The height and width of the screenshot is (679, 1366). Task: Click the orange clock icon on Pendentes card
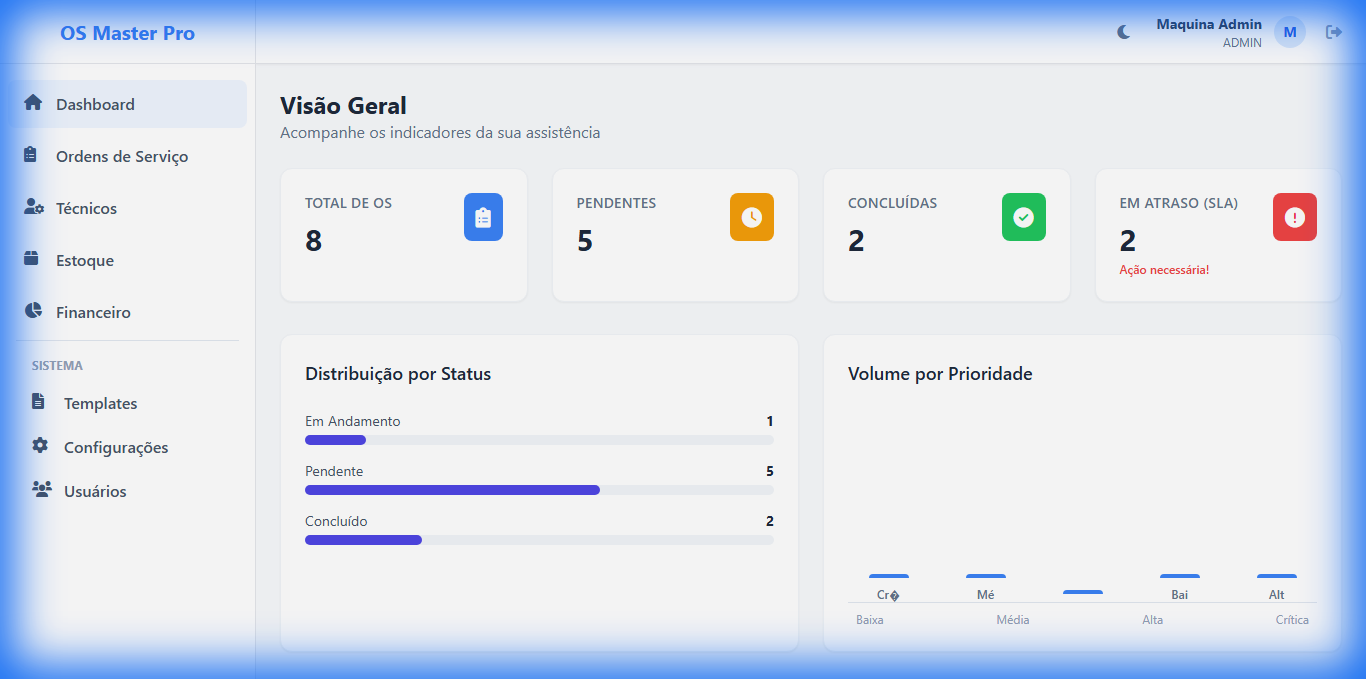pyautogui.click(x=752, y=217)
